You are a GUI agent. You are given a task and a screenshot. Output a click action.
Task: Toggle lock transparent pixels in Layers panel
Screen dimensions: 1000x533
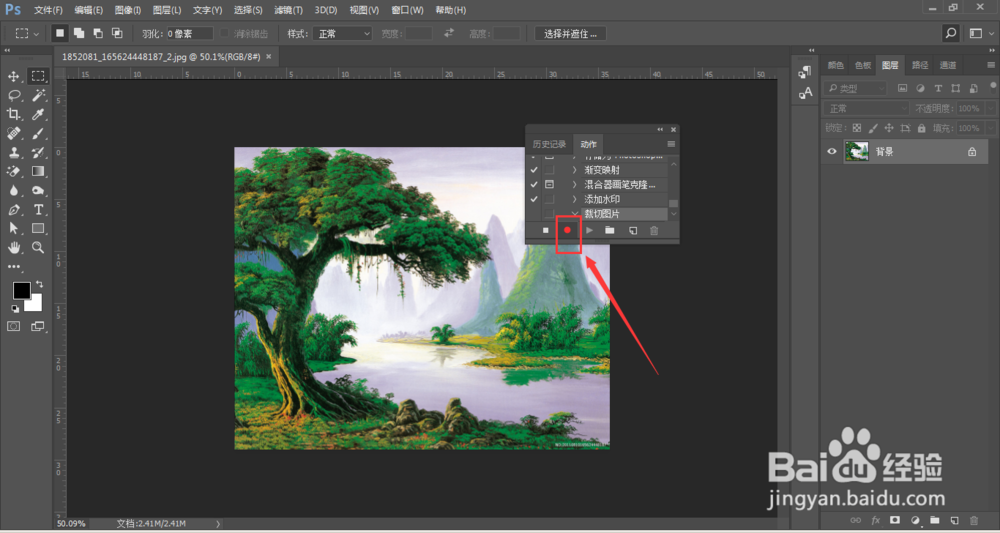857,128
